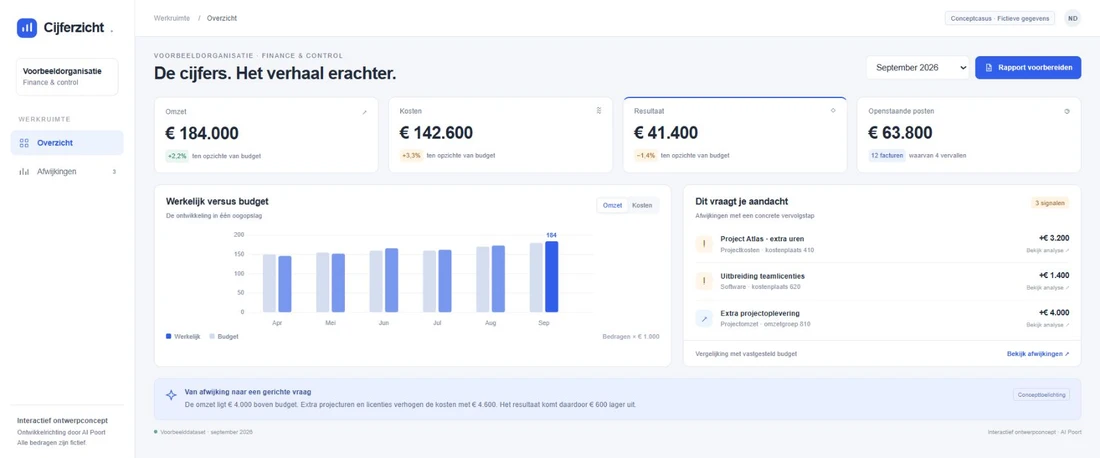
Task: Open the Overzicht sidebar item
Action: 67,142
